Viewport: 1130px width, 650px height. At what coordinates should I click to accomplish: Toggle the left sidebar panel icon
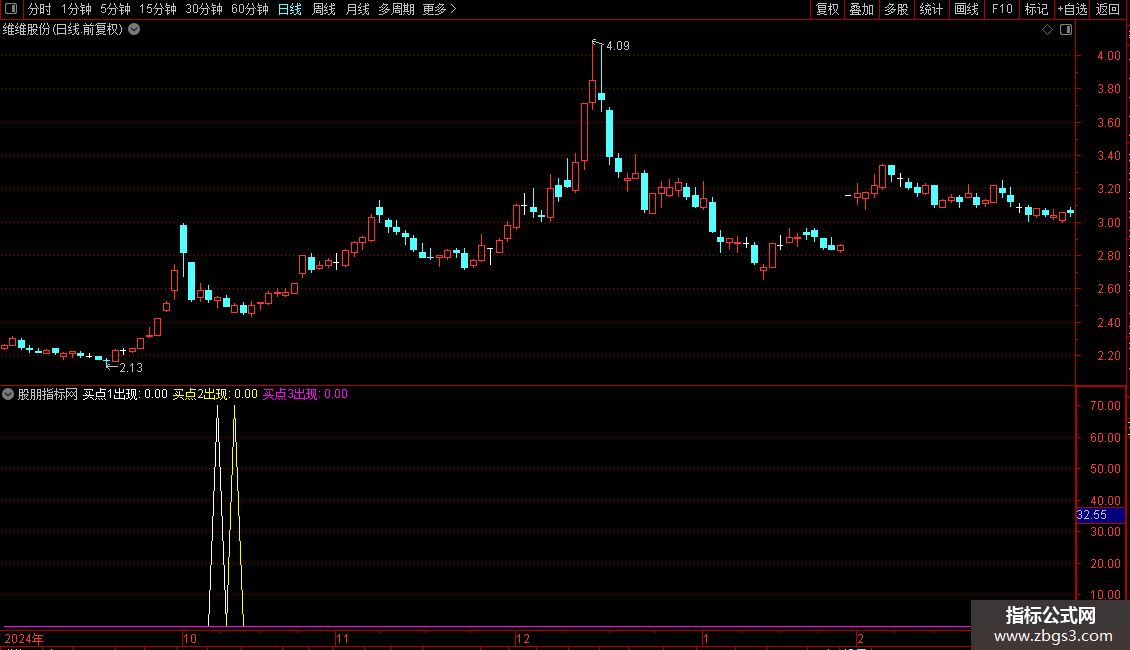pyautogui.click(x=11, y=9)
